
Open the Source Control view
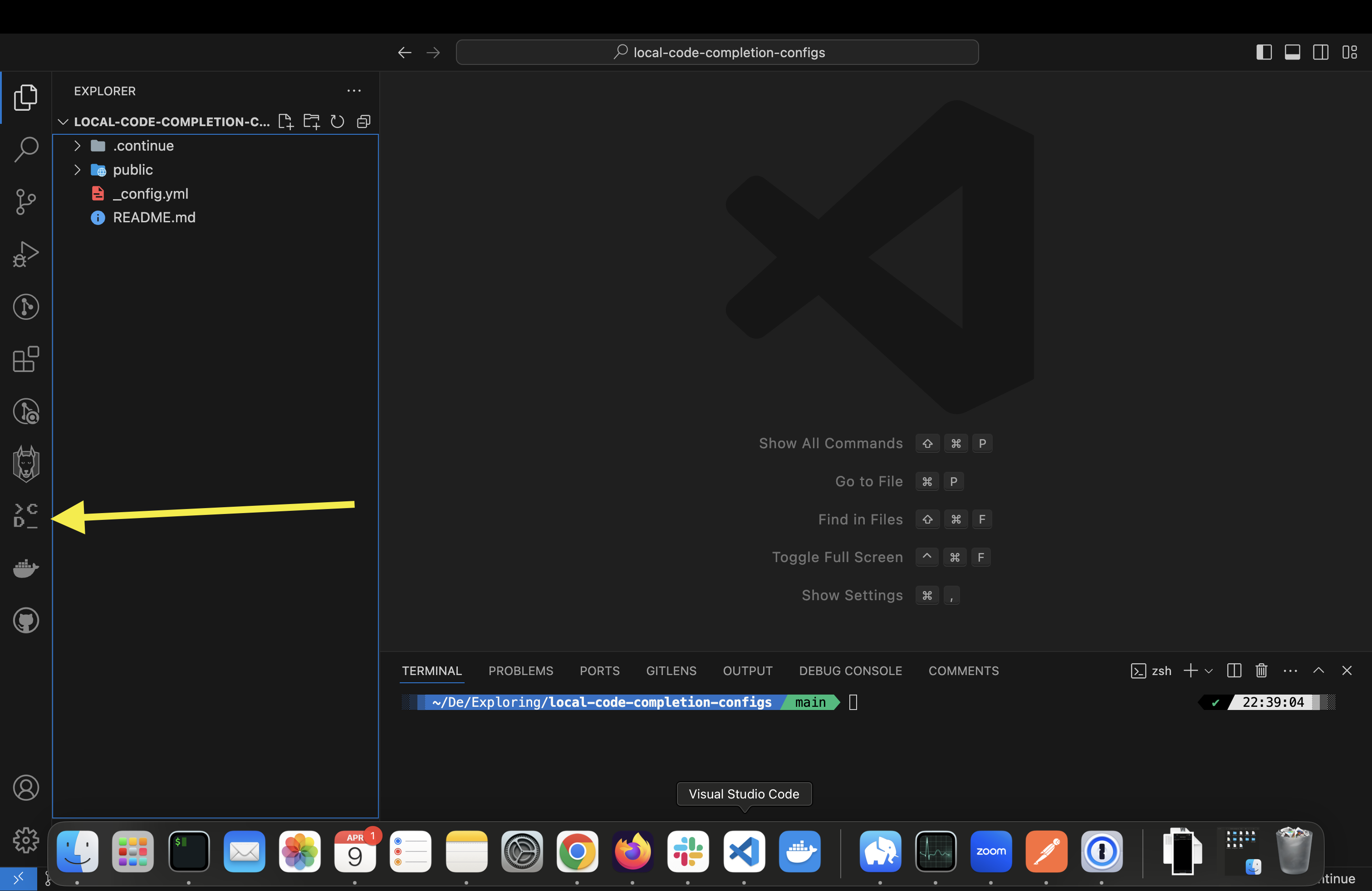click(26, 202)
